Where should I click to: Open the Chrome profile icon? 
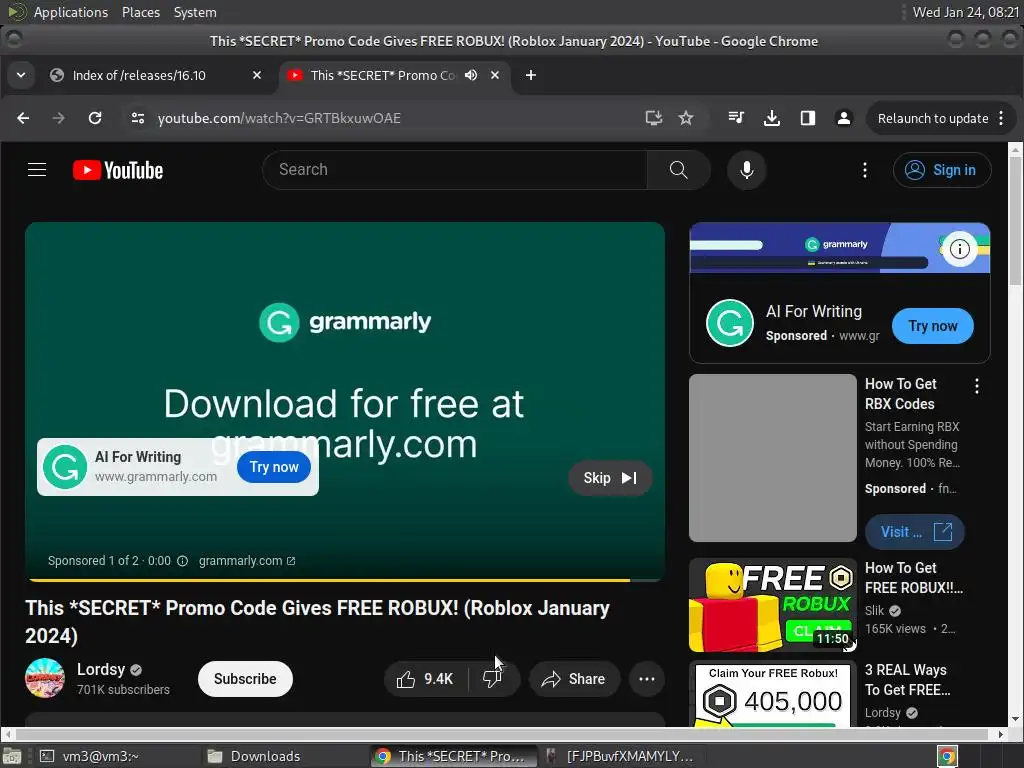(844, 118)
